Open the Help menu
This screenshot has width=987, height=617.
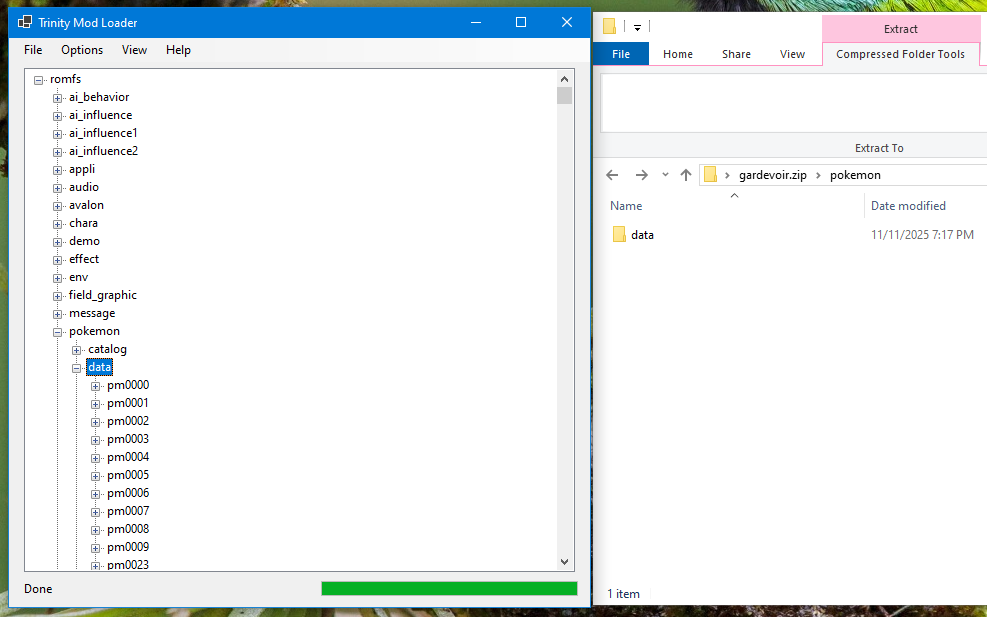tap(178, 50)
